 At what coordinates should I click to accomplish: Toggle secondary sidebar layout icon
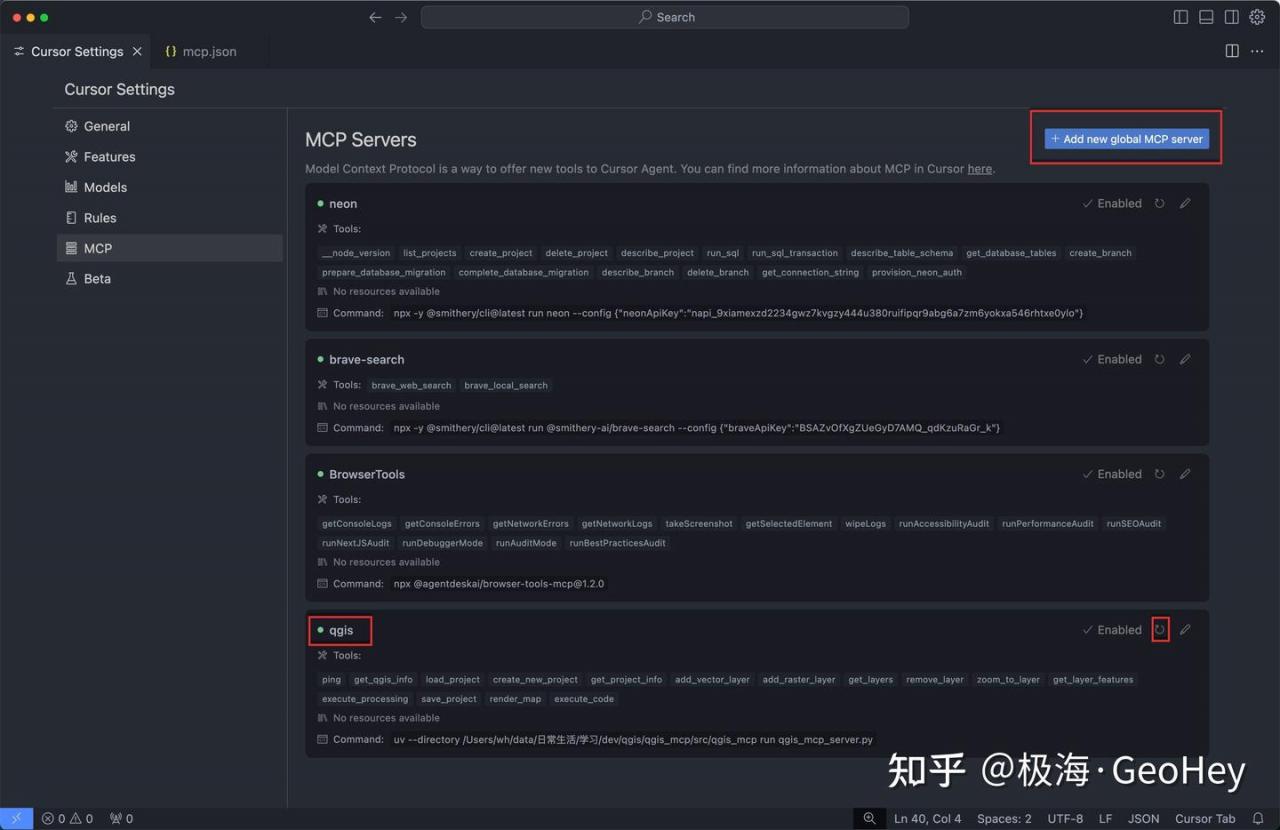click(x=1232, y=17)
